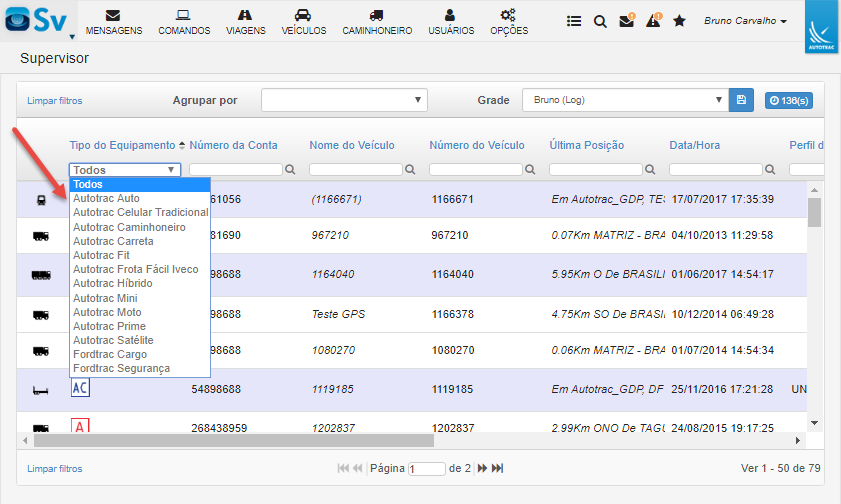841x504 pixels.
Task: Click search icon beside Nome do Veículo filter
Action: 410,169
